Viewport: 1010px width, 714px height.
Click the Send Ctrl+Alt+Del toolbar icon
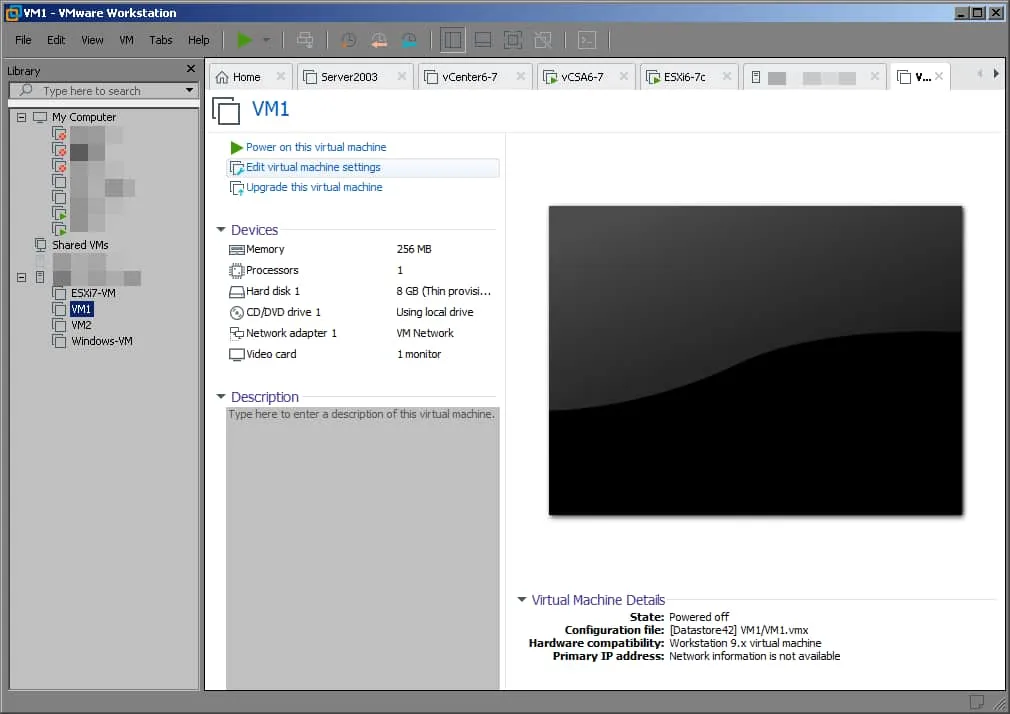(x=305, y=40)
